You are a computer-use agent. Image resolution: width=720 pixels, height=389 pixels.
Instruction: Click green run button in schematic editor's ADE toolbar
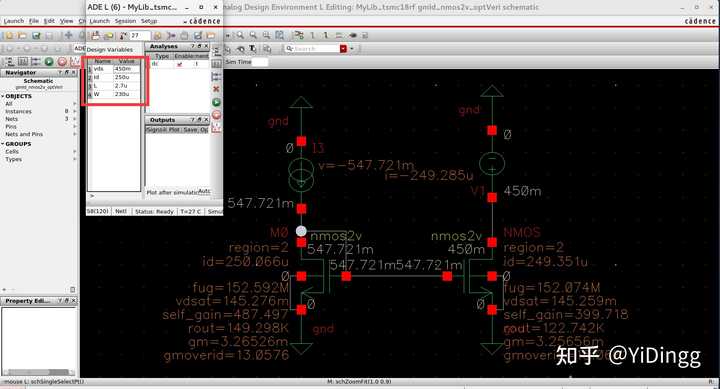click(x=49, y=62)
